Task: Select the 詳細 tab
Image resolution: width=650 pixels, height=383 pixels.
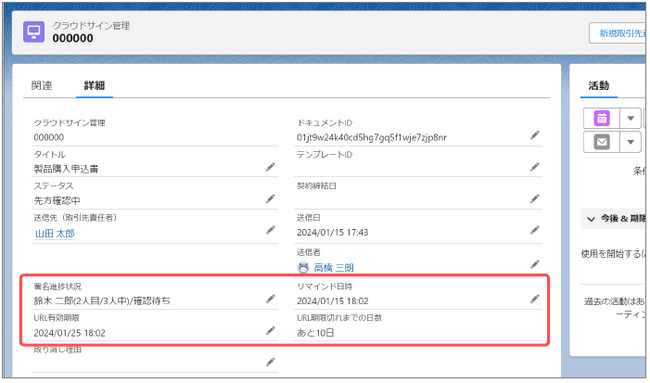Action: pos(95,86)
